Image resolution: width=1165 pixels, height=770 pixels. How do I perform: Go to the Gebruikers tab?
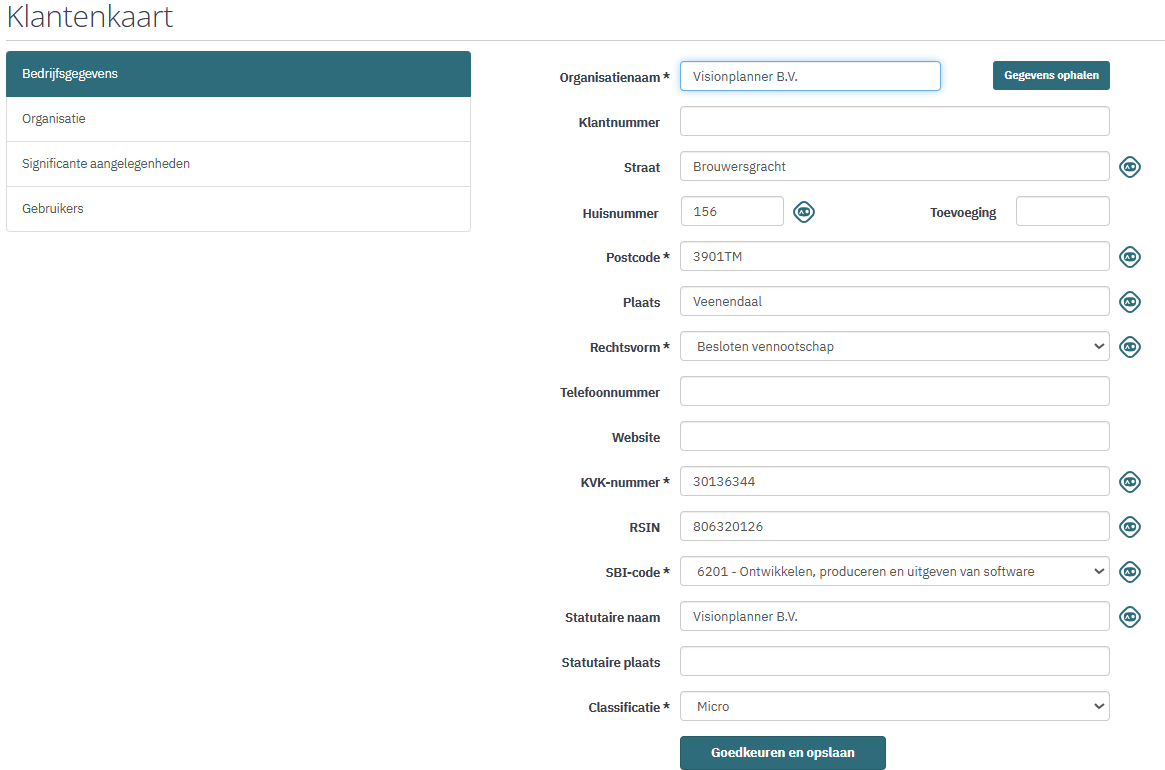coord(238,209)
